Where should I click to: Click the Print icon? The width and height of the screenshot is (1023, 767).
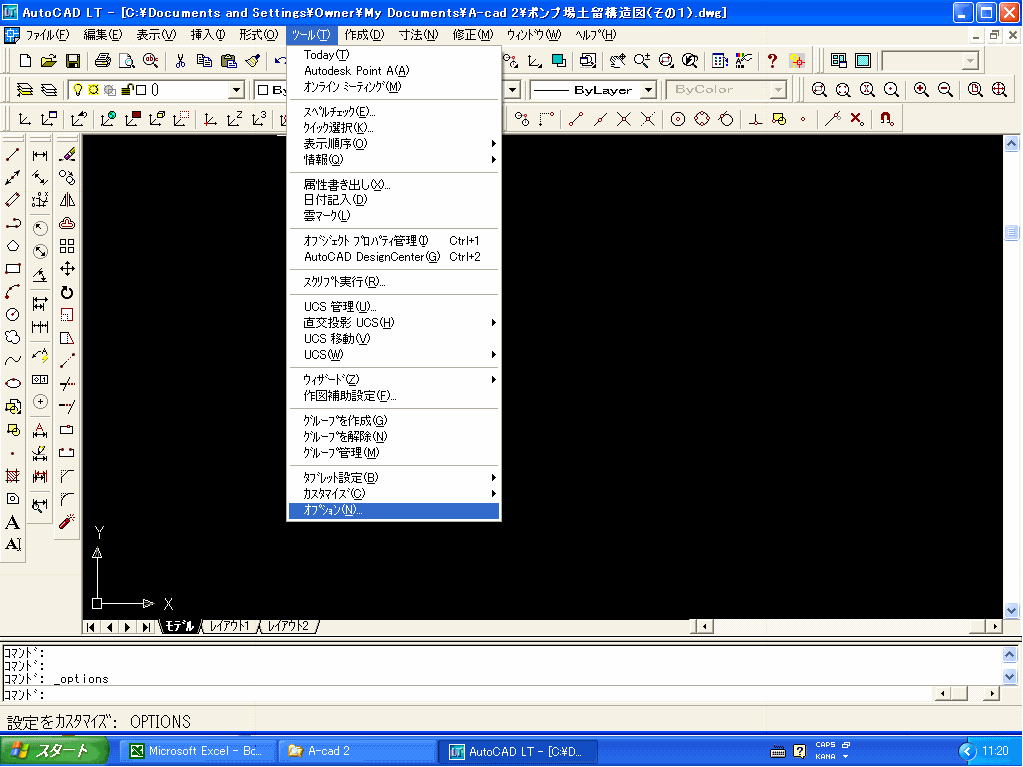click(102, 61)
